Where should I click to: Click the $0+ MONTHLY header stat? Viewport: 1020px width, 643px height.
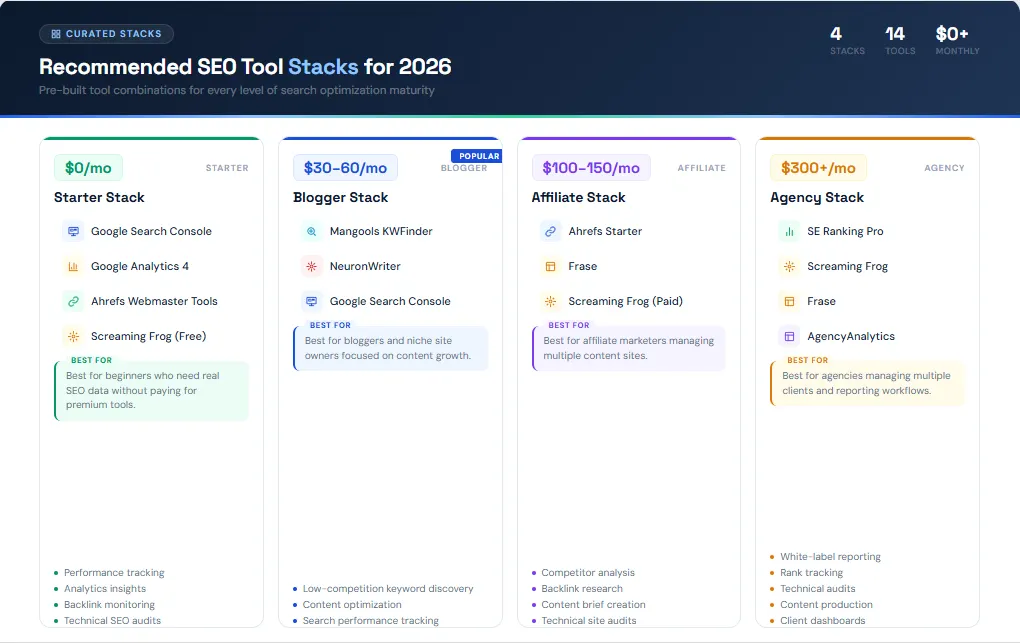(957, 40)
